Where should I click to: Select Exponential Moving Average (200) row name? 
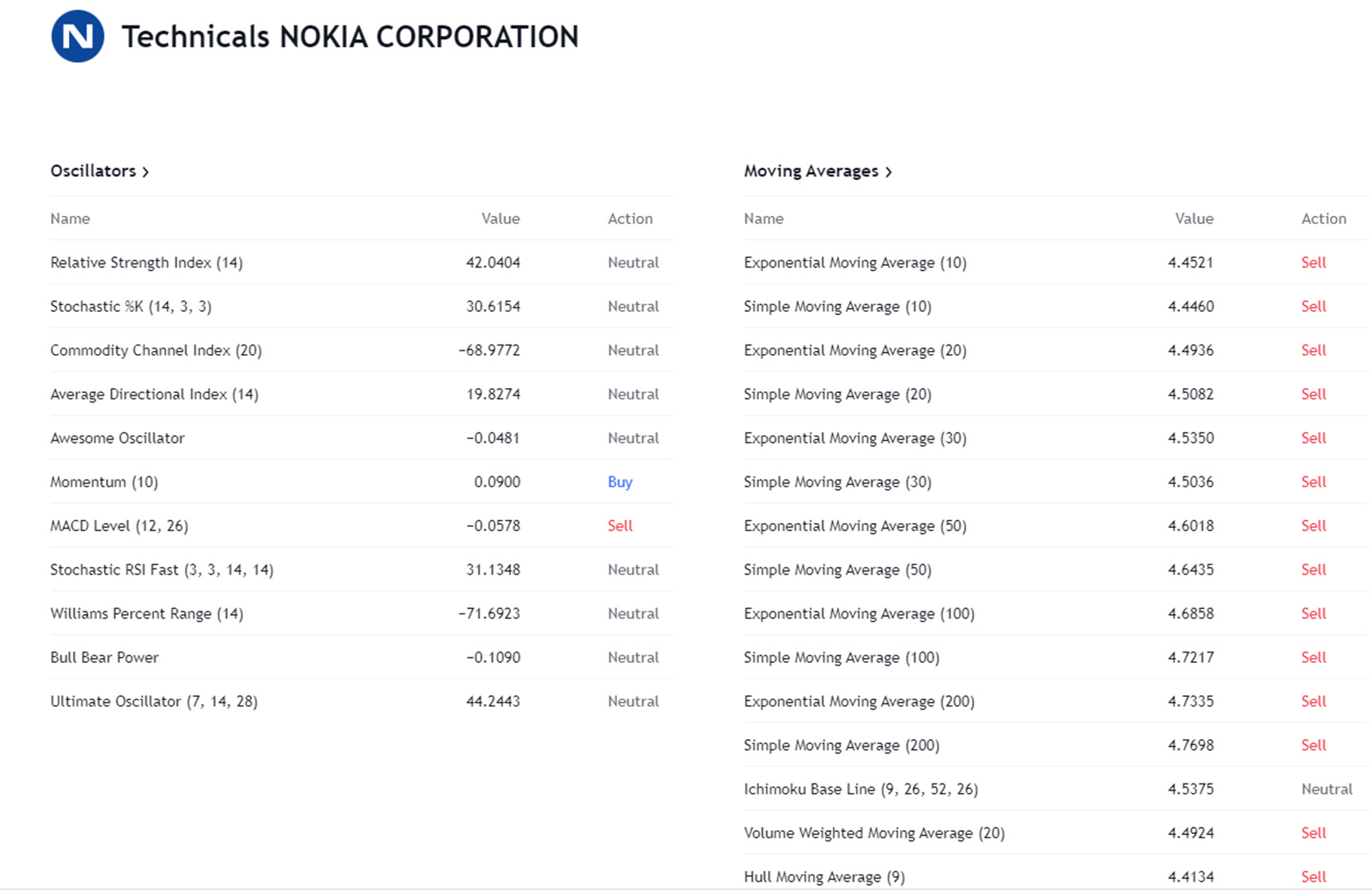tap(859, 702)
